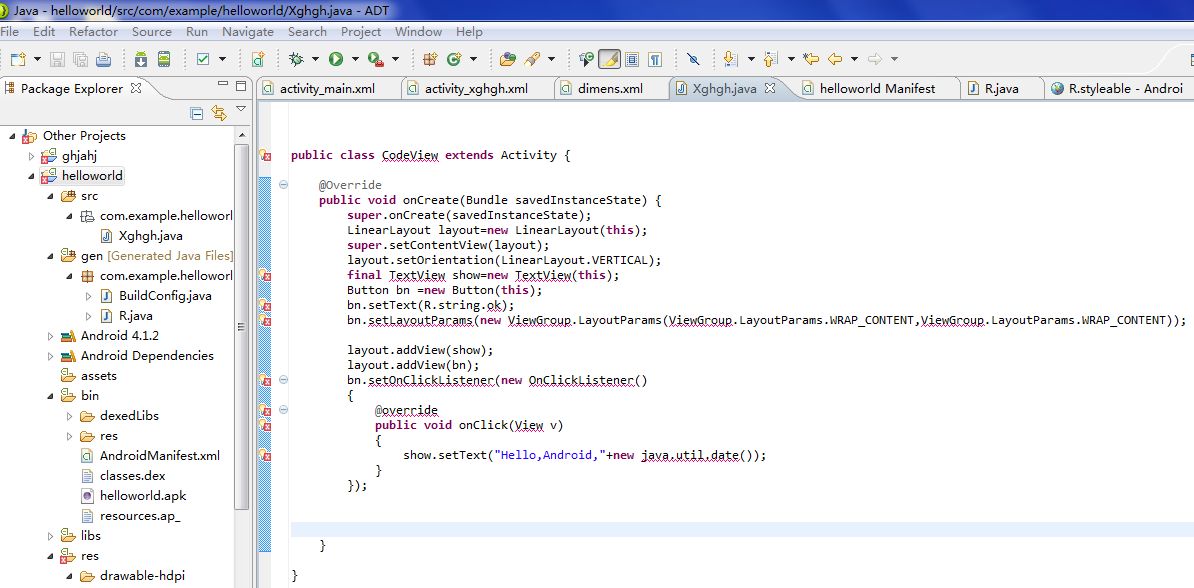Run the project with green play button
Screen dimensions: 1194x588
[x=336, y=59]
